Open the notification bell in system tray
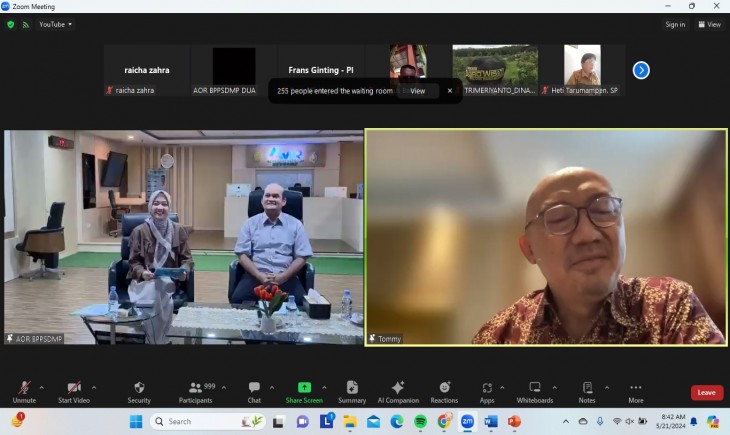 coord(694,421)
